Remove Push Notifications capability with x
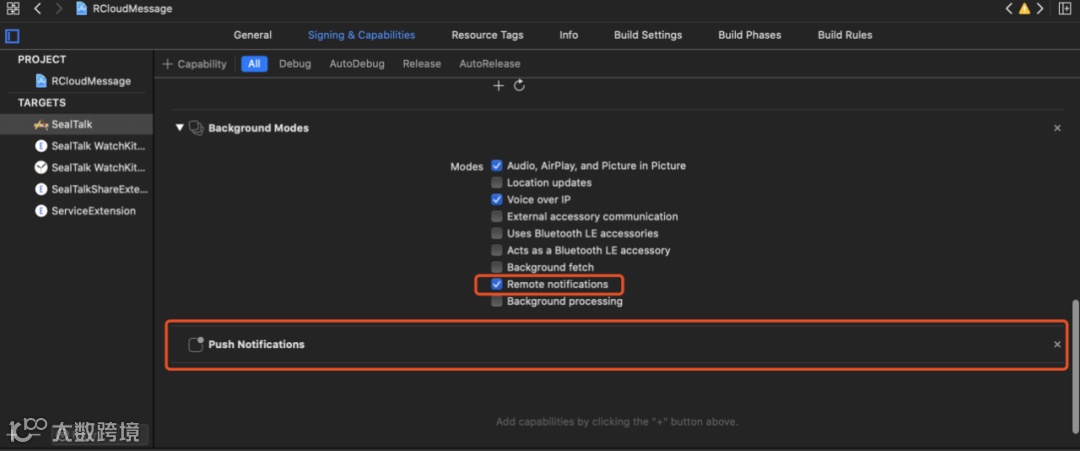This screenshot has height=451, width=1080. [x=1057, y=345]
